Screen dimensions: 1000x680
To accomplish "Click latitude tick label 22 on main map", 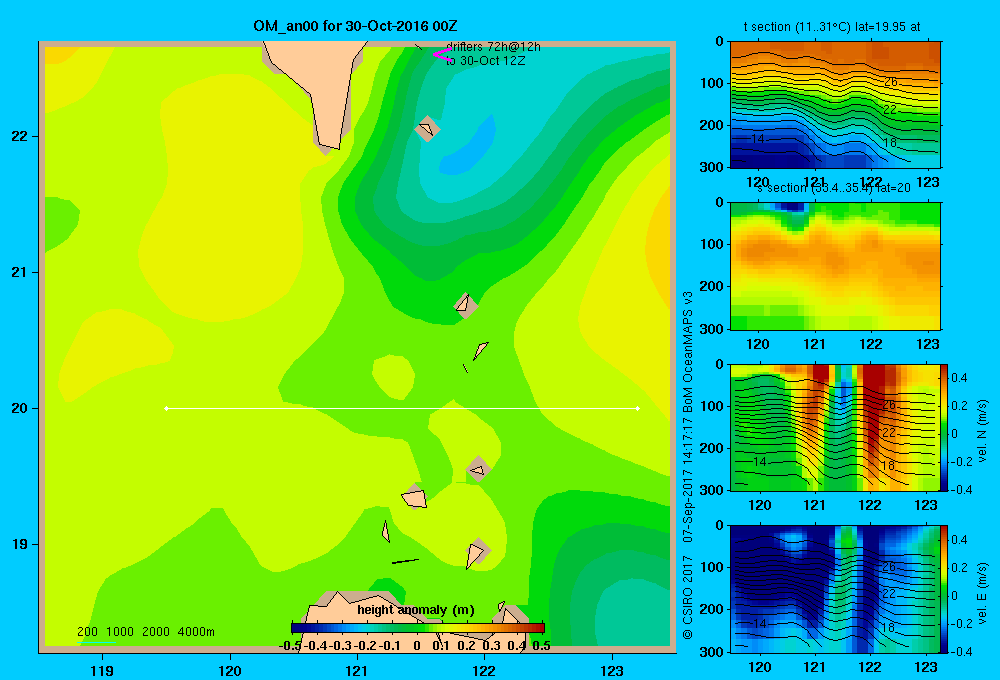I will point(20,137).
